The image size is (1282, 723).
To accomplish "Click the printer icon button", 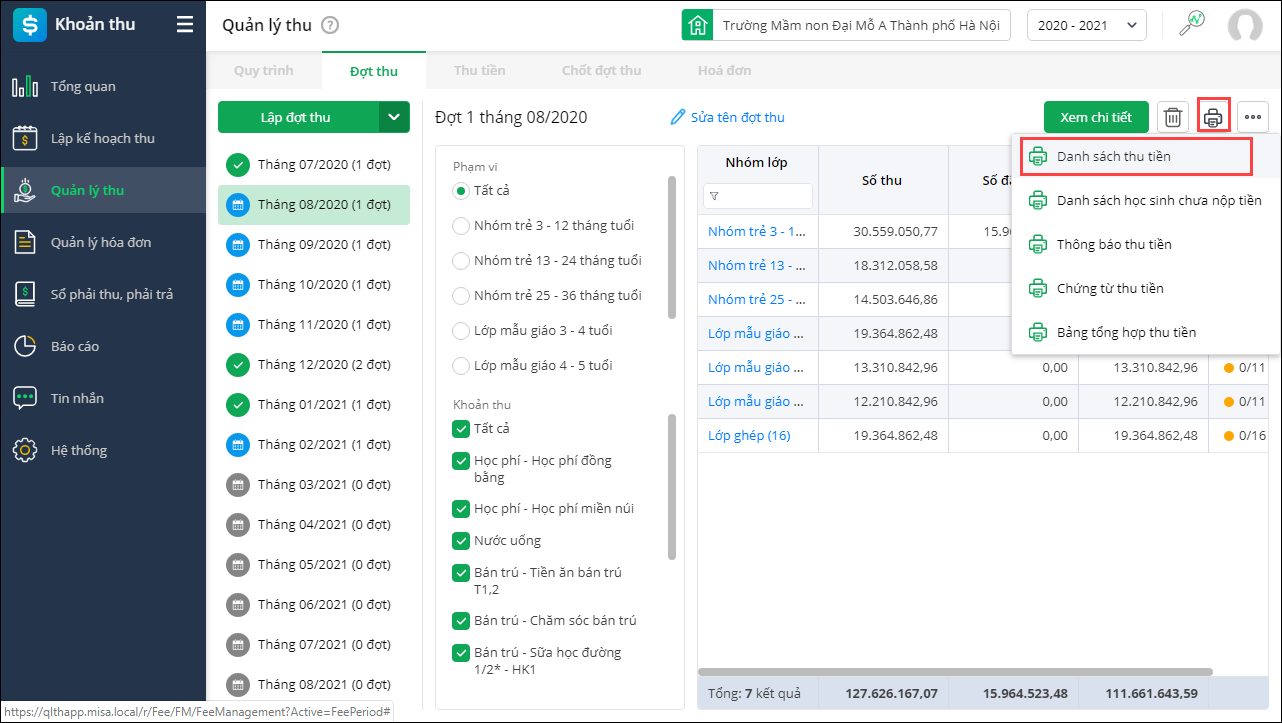I will click(1213, 117).
